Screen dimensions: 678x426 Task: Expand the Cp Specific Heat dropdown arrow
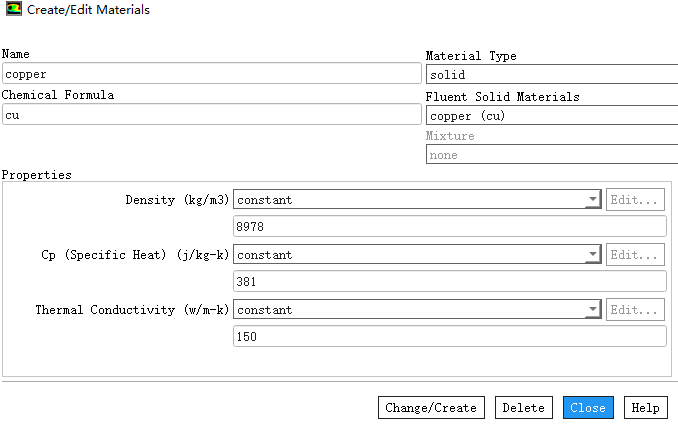[x=593, y=255]
